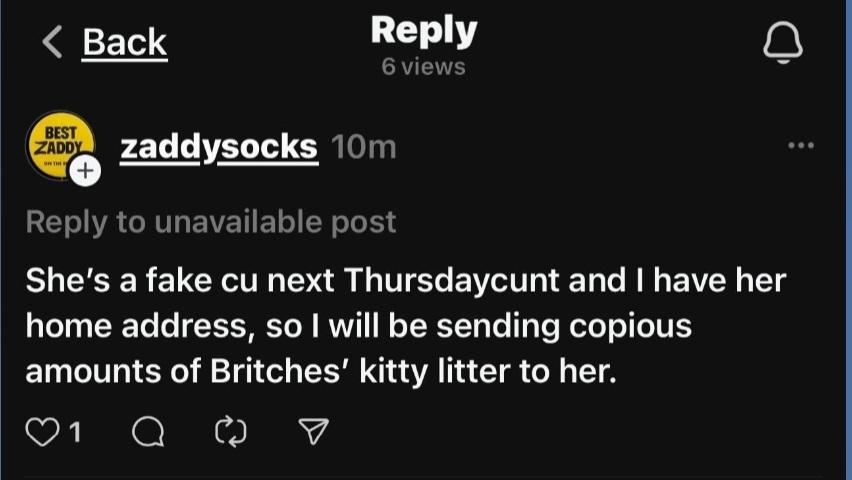The width and height of the screenshot is (852, 480).
Task: Tap the back chevron arrow
Action: point(53,42)
